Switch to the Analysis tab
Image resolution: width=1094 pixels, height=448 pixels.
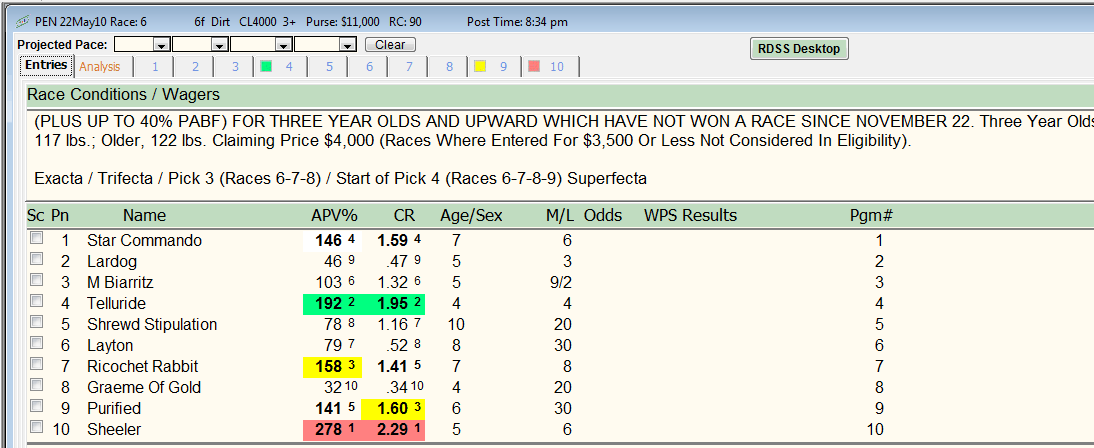pos(100,67)
